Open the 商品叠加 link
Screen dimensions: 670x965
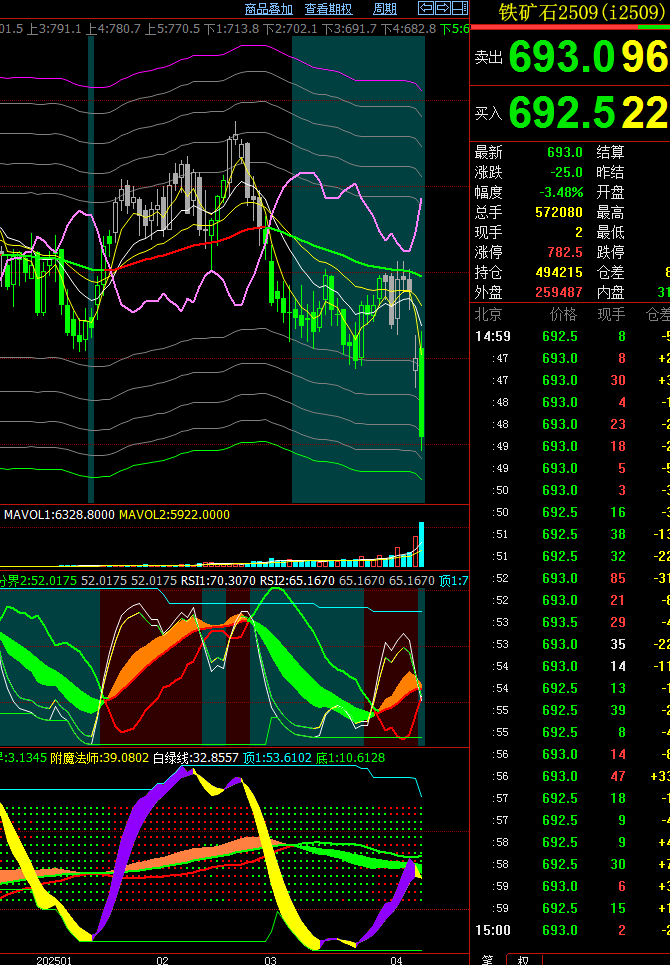coord(268,9)
